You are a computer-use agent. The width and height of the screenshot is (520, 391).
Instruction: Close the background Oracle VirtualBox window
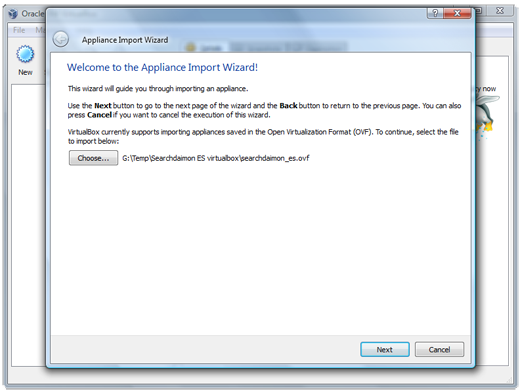500,11
